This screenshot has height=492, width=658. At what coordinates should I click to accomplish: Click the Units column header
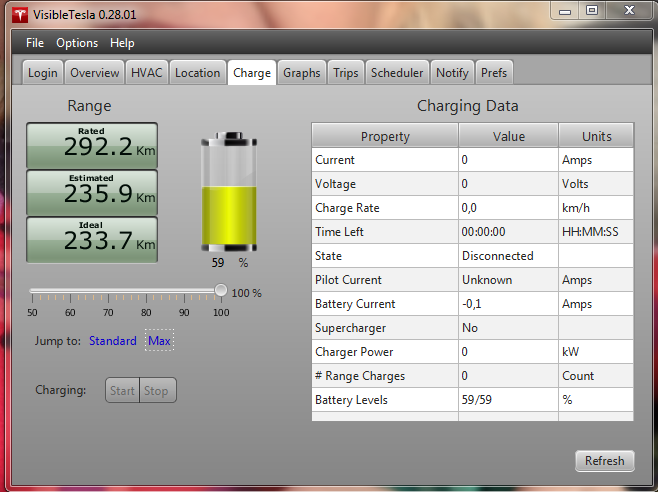[596, 136]
